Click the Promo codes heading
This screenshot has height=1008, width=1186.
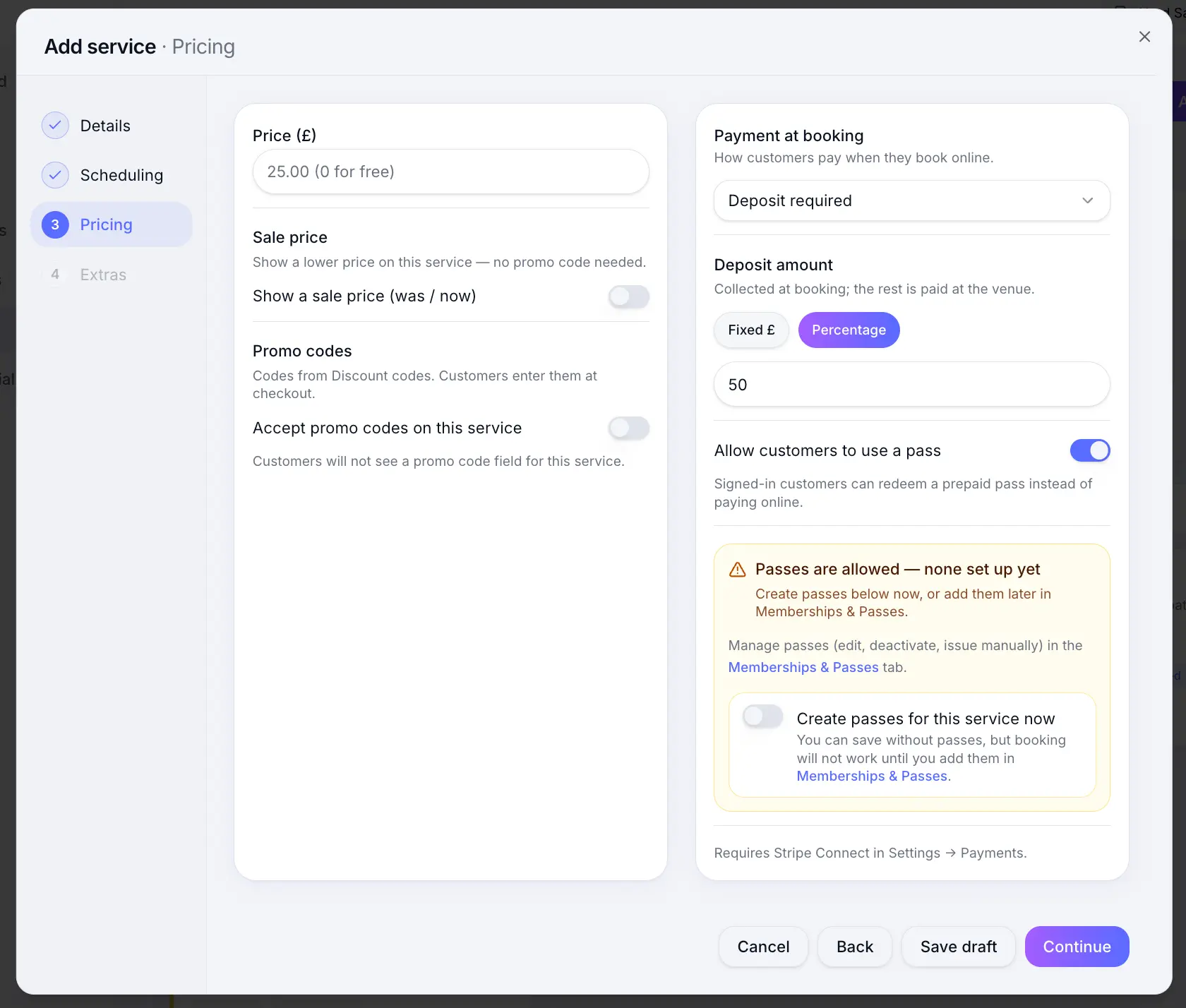coord(302,351)
